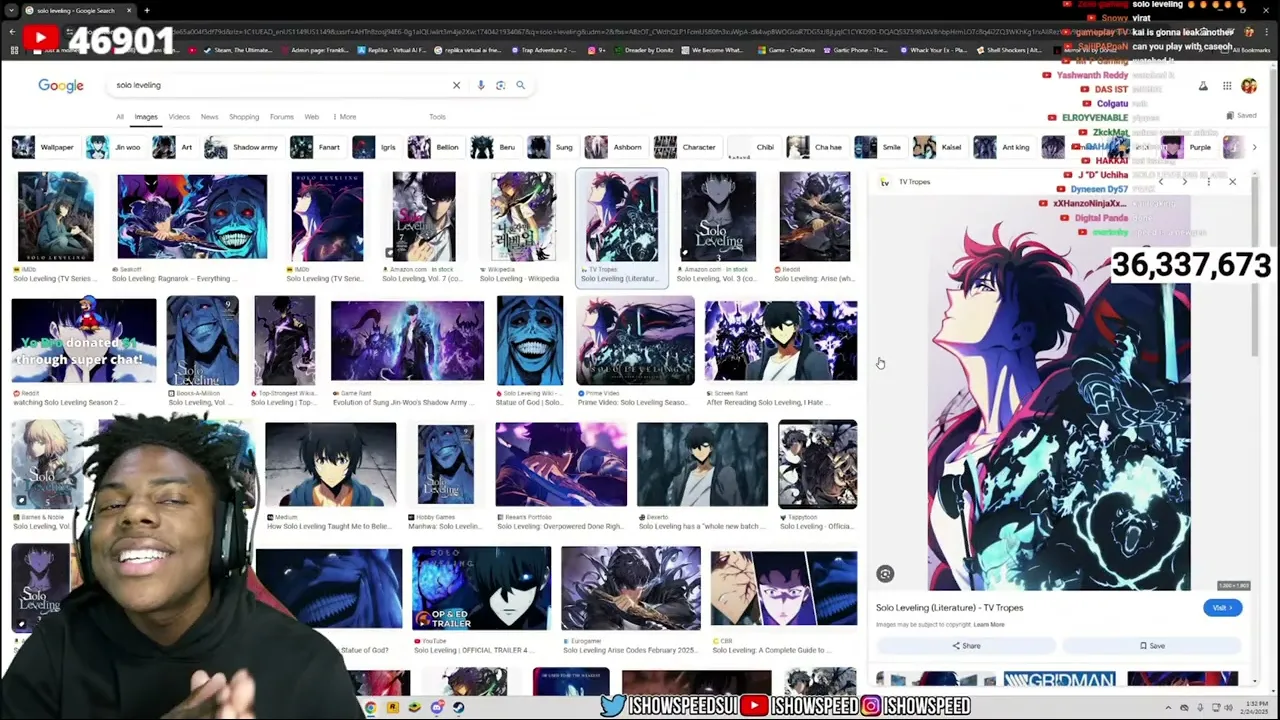Open the Steam icon in the taskbar
Screen dimensions: 1280x720
pyautogui.click(x=458, y=708)
